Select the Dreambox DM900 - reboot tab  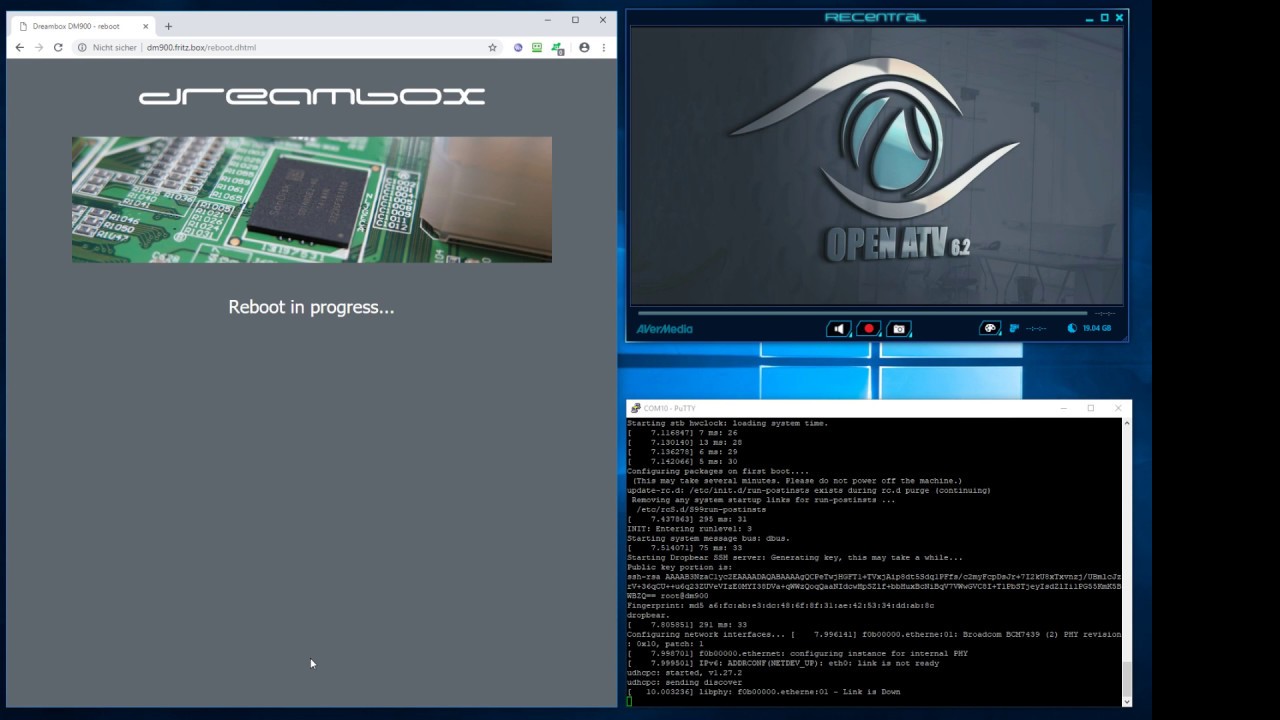pos(82,26)
